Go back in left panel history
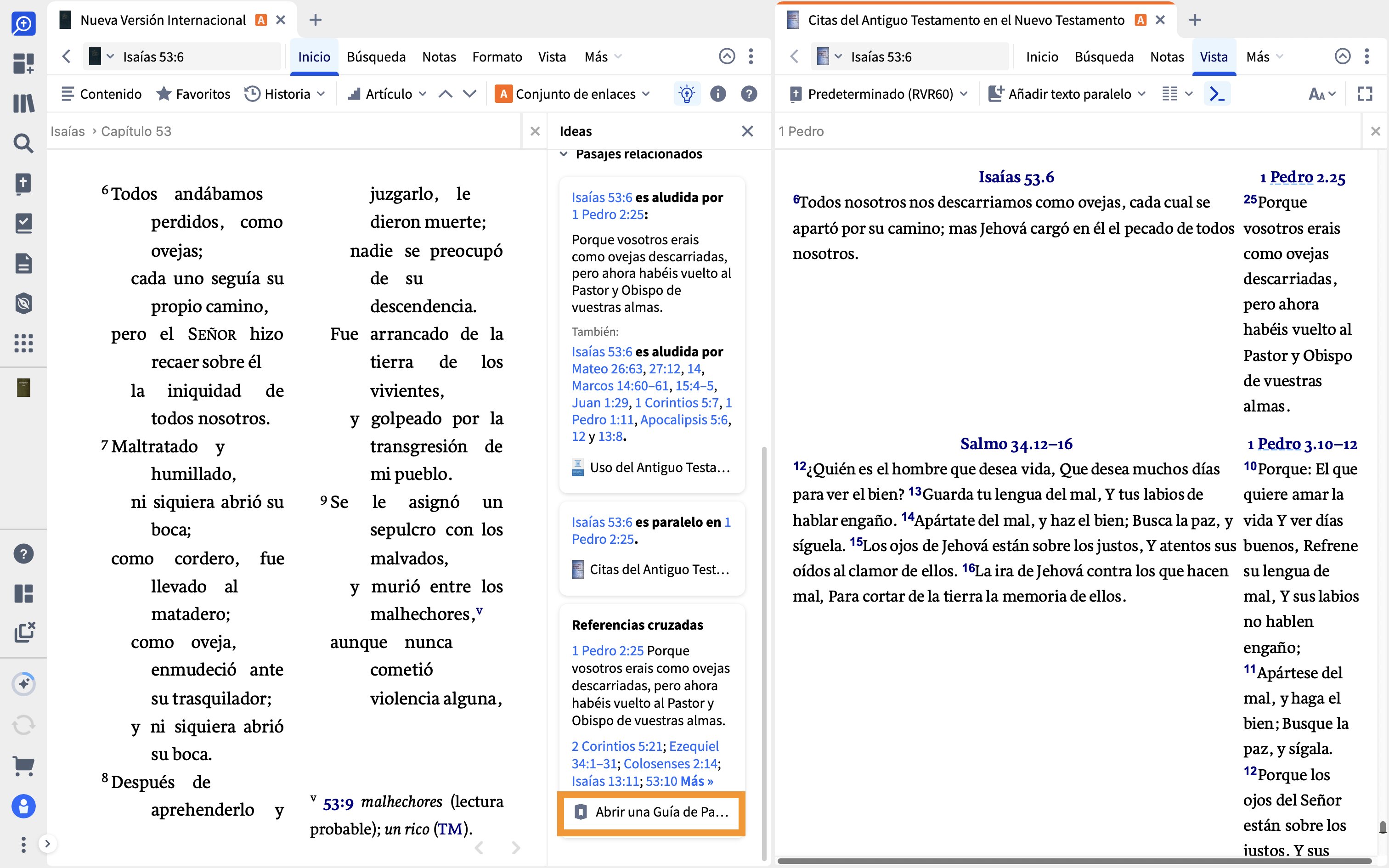The height and width of the screenshot is (868, 1389). pos(67,56)
